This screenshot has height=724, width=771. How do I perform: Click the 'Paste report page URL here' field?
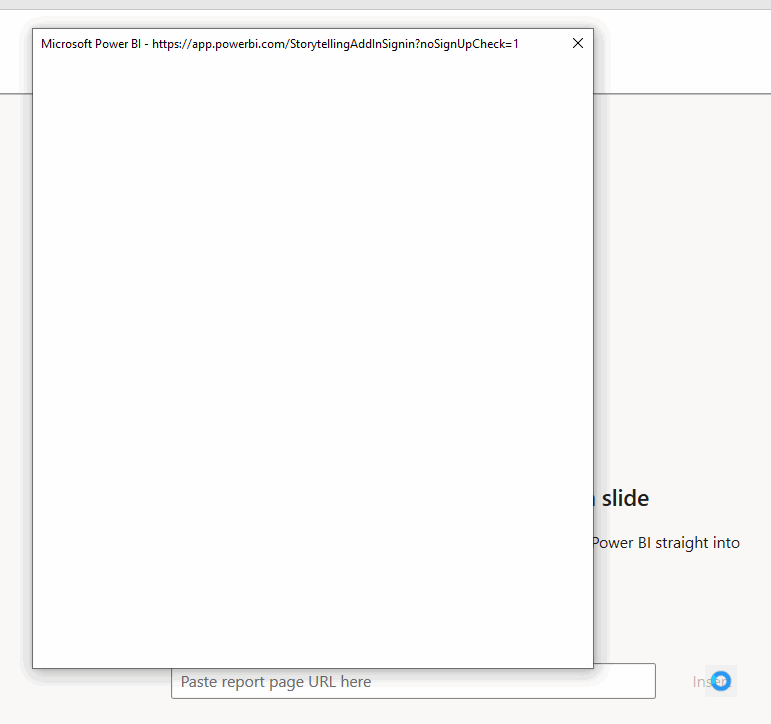413,682
